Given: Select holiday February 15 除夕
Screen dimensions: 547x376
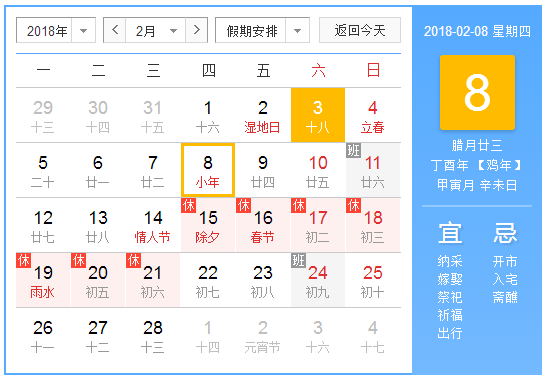Looking at the screenshot, I should (208, 225).
